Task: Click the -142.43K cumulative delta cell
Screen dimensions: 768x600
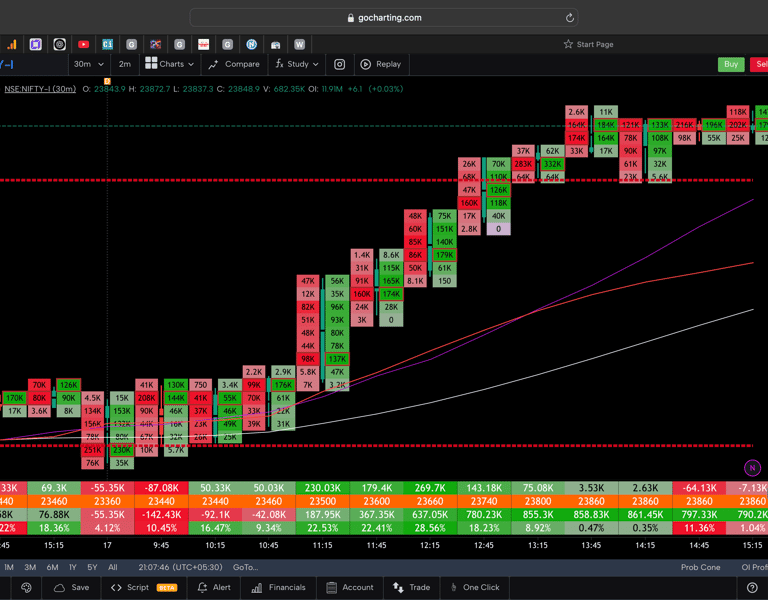Action: tap(161, 514)
